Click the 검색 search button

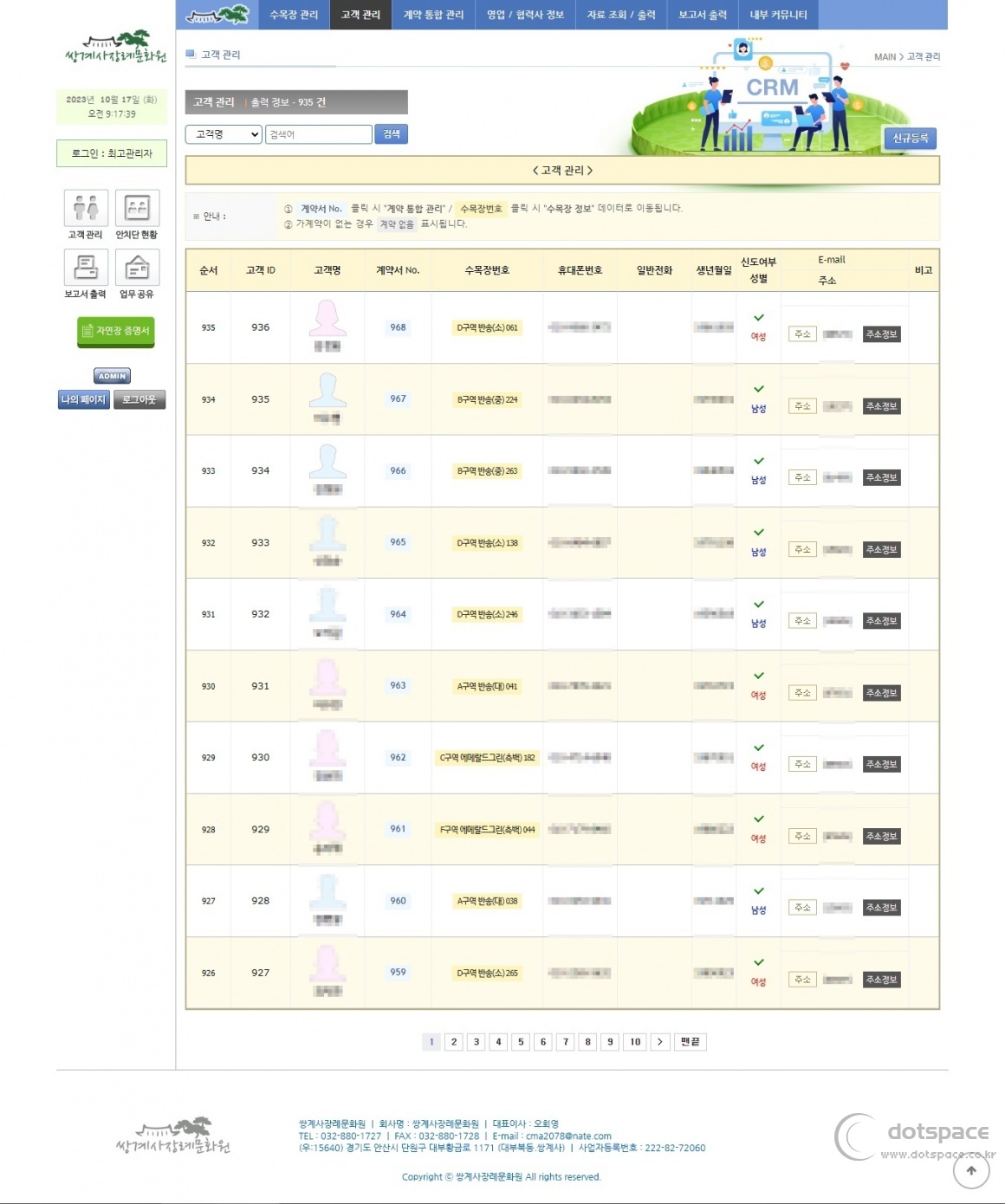391,134
